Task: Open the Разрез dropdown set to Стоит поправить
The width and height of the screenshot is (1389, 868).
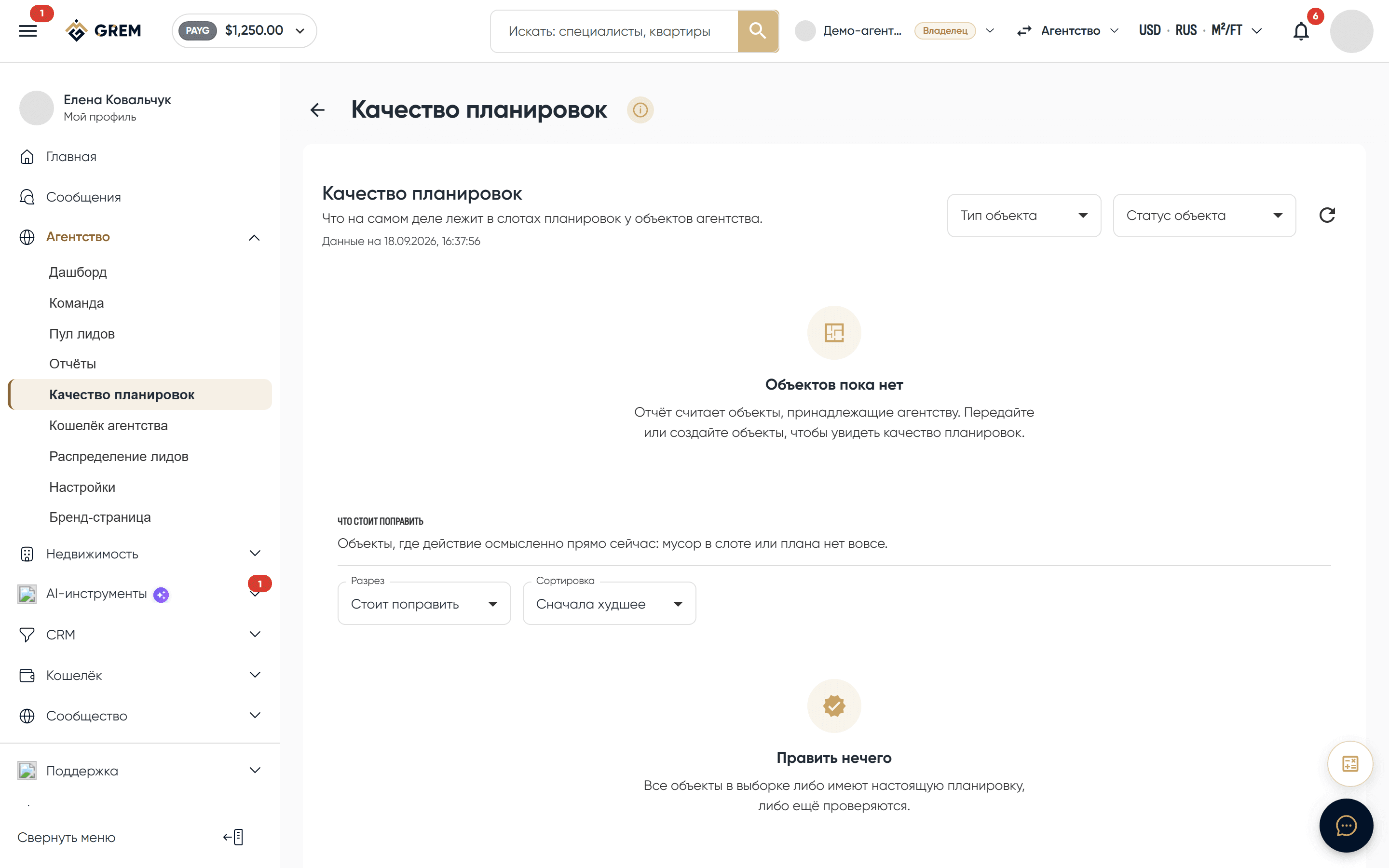Action: 424,603
